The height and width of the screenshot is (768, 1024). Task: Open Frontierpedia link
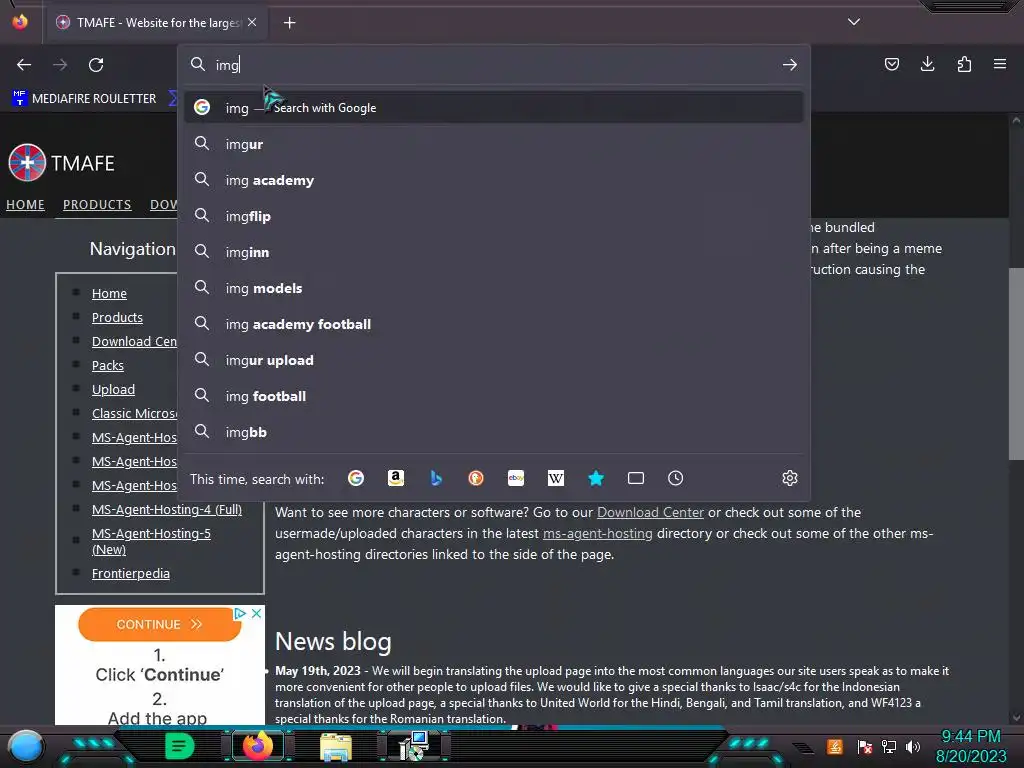(x=131, y=573)
